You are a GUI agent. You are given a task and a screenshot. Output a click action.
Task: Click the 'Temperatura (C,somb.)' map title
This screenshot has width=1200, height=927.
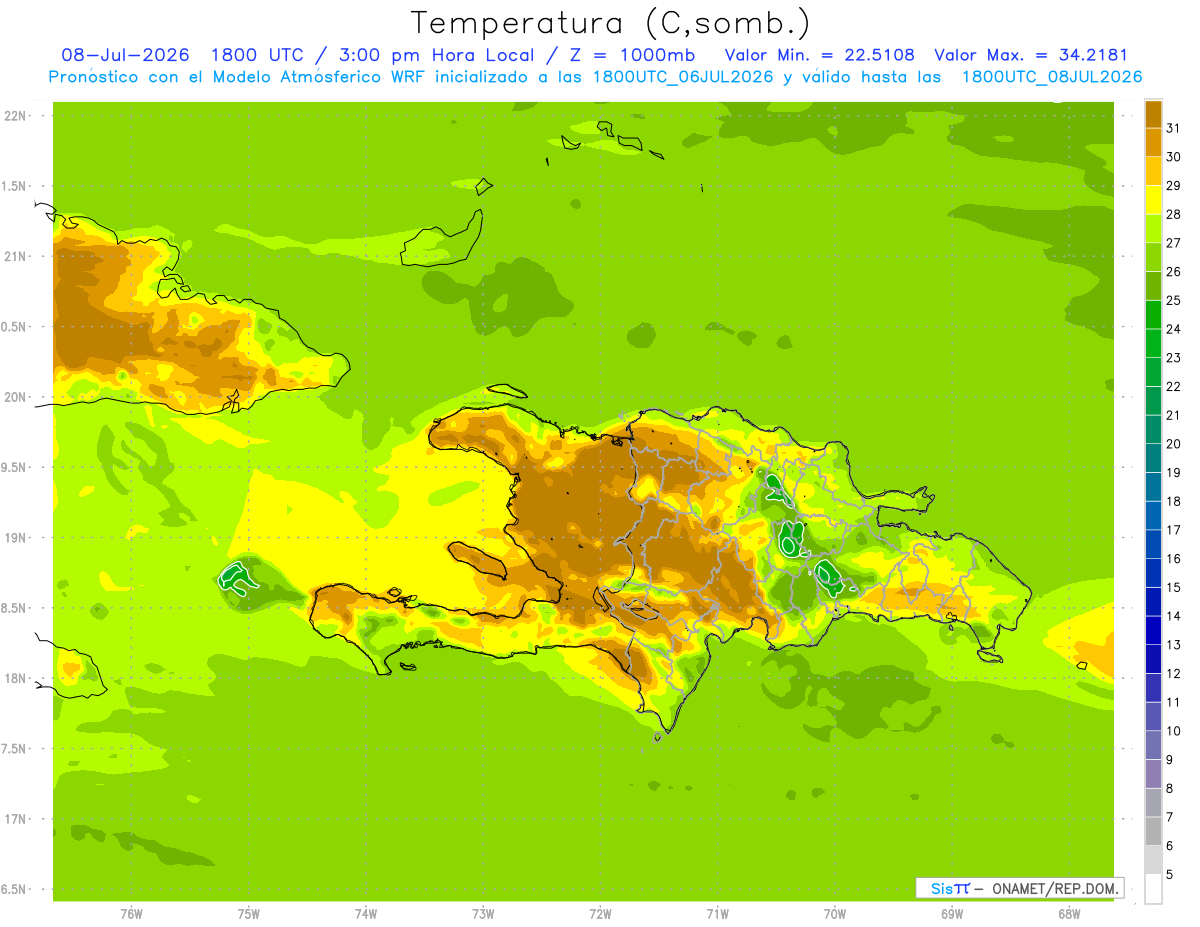pos(610,24)
